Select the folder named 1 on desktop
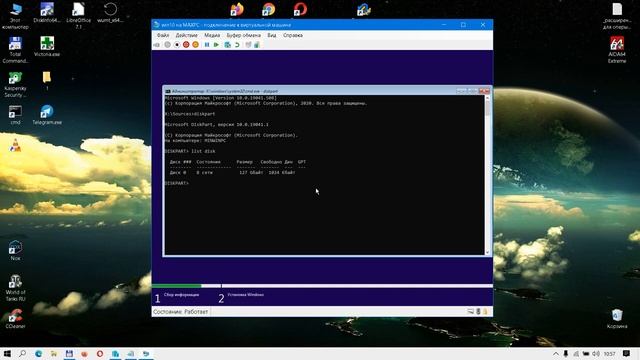 pos(47,80)
